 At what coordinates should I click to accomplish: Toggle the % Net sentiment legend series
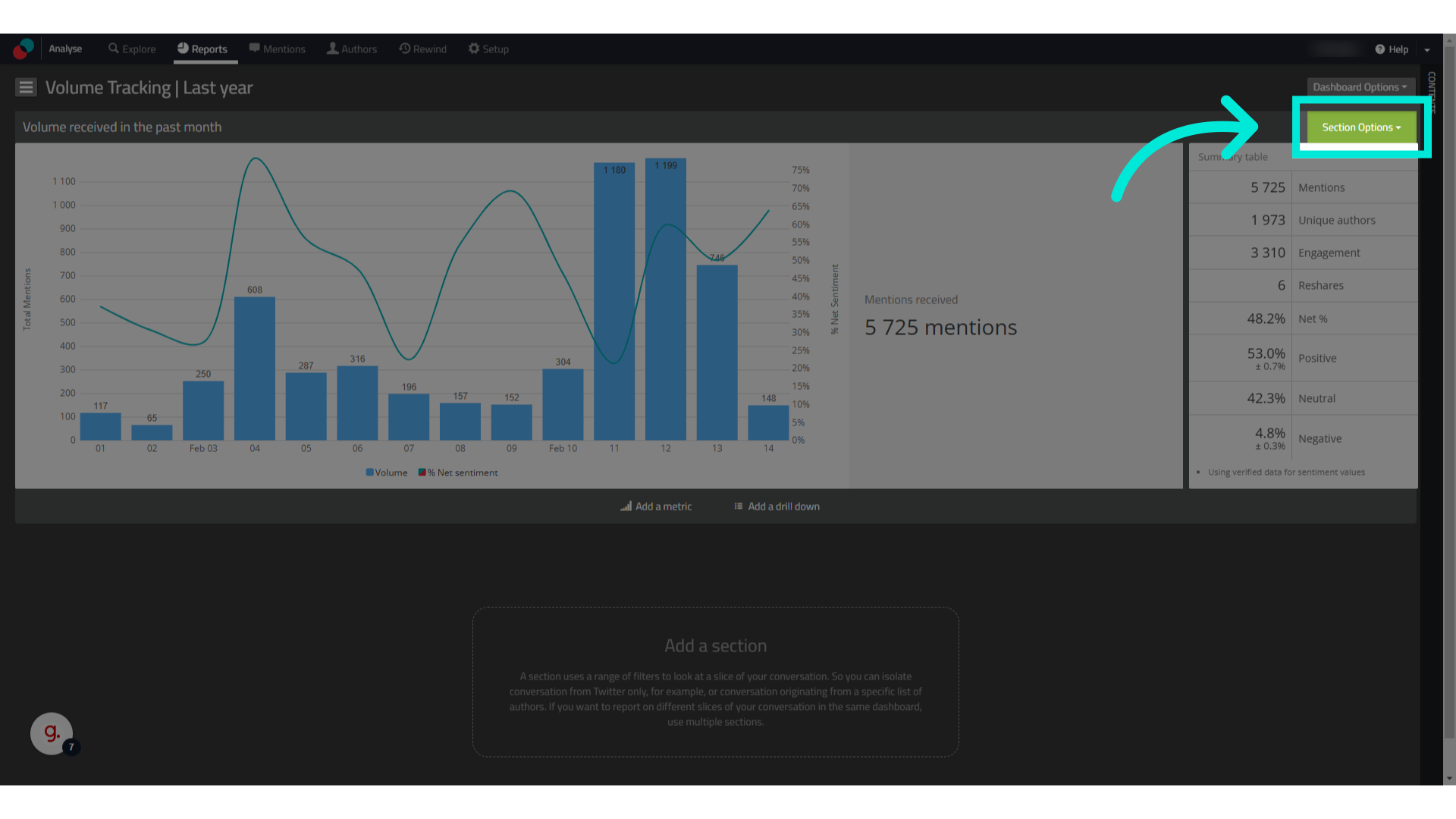(459, 472)
